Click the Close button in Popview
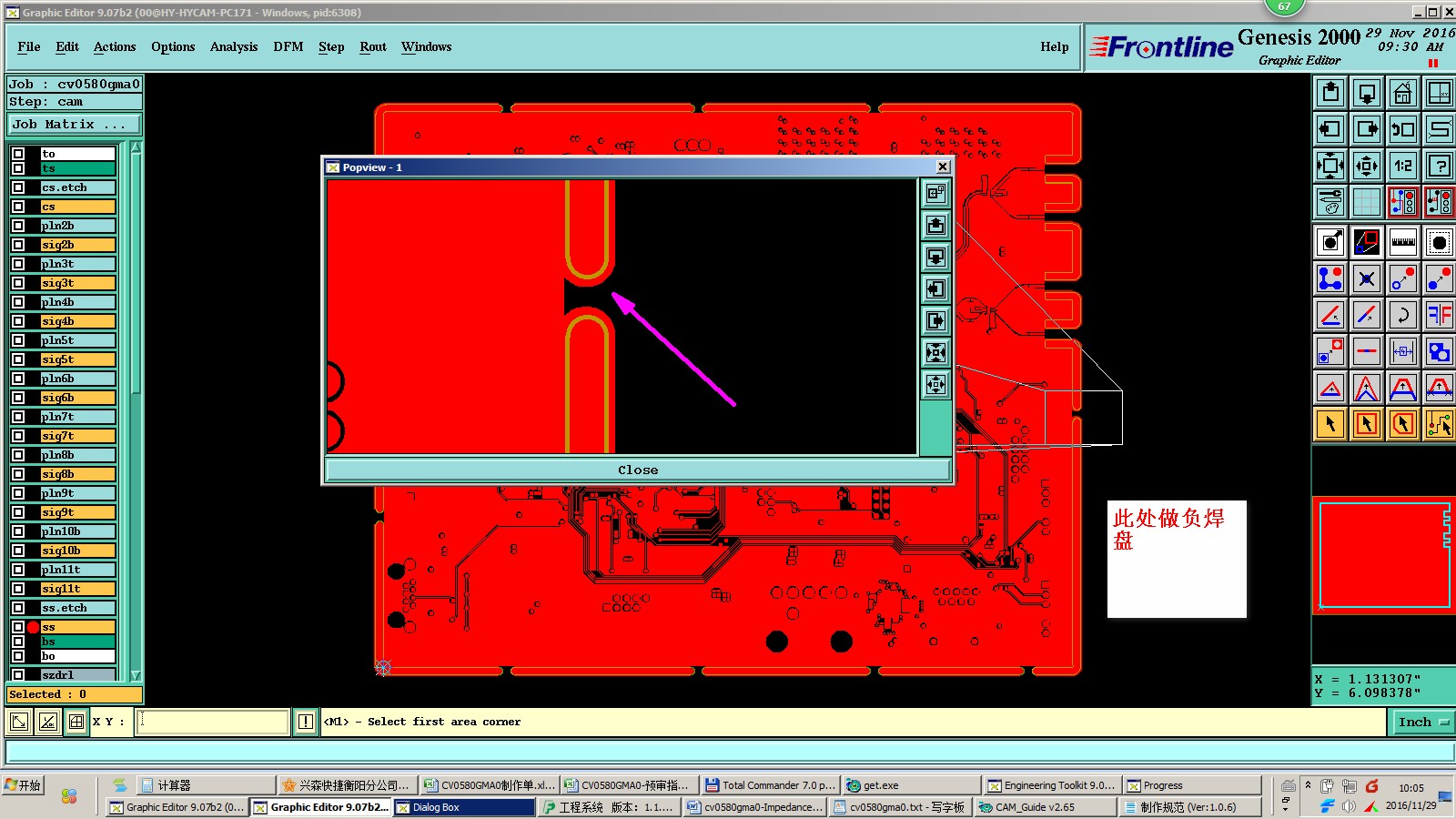The height and width of the screenshot is (819, 1456). [x=638, y=470]
